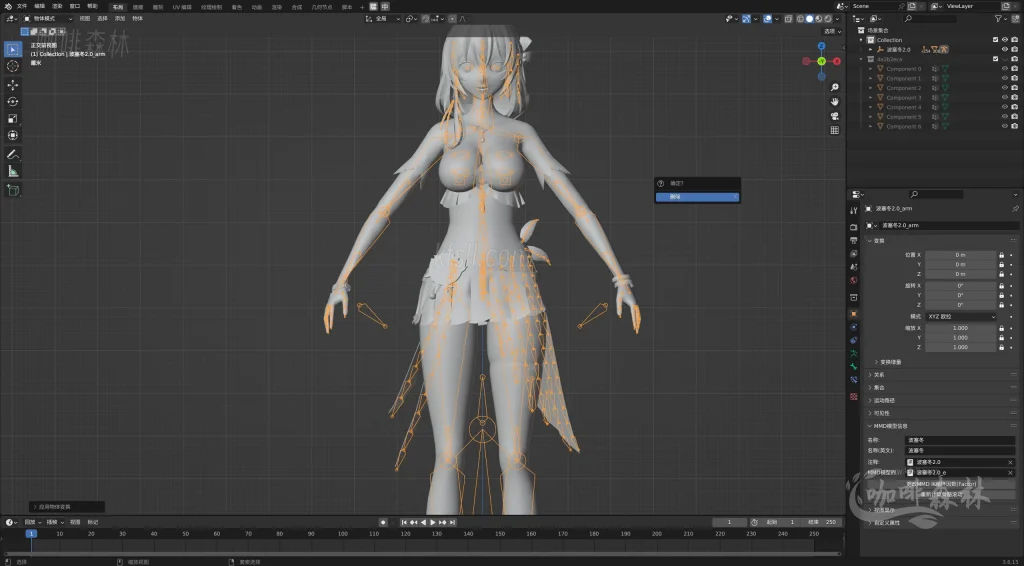Open the Object Data armature tab
The height and width of the screenshot is (566, 1024).
tap(854, 353)
